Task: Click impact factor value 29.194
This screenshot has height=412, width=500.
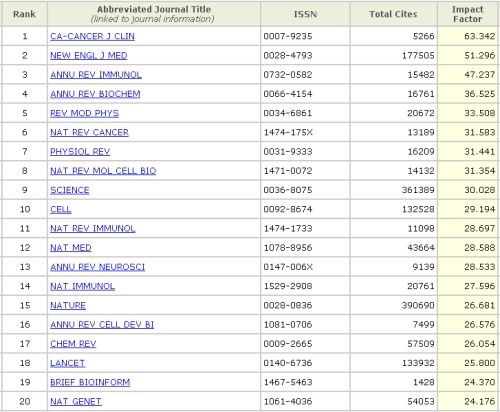Action: (479, 209)
